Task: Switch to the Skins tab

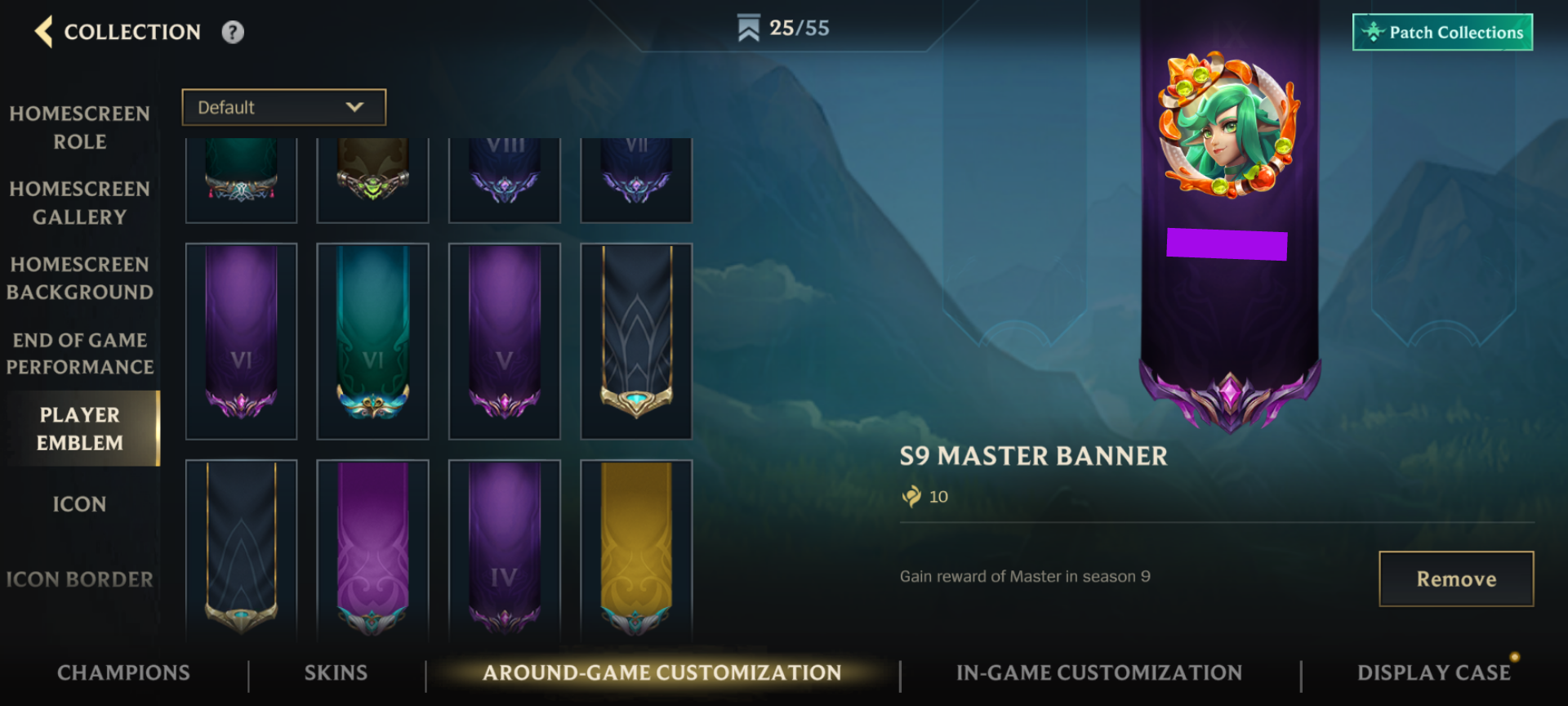Action: [336, 672]
